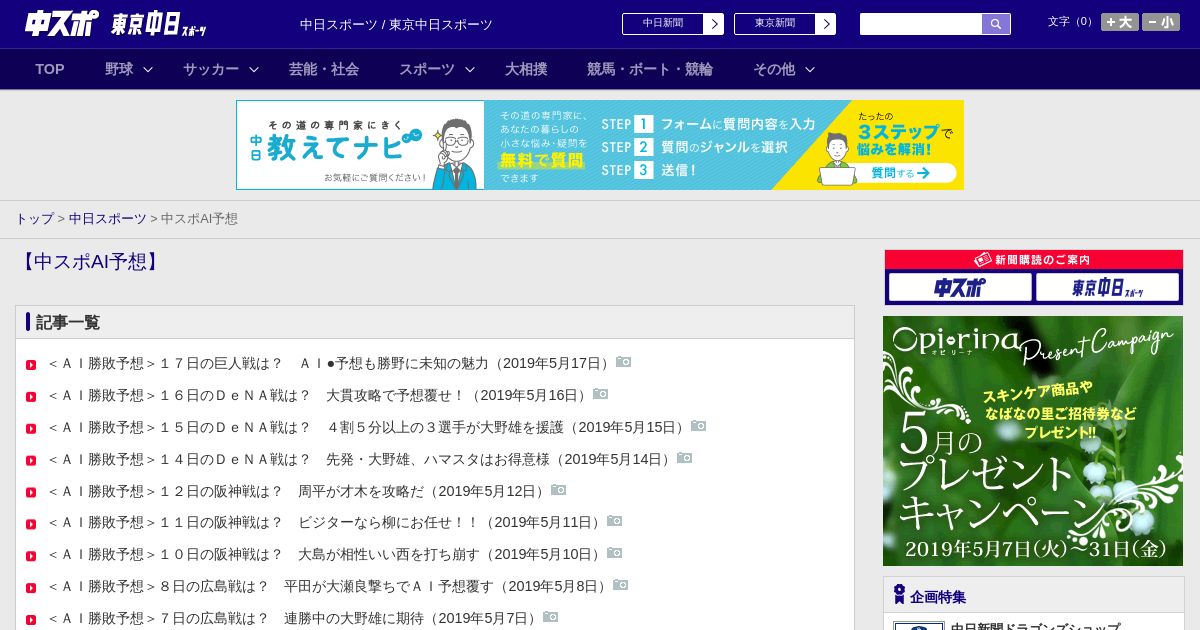Open the 東京新聞 link button
Image resolution: width=1200 pixels, height=630 pixels.
pyautogui.click(x=774, y=24)
